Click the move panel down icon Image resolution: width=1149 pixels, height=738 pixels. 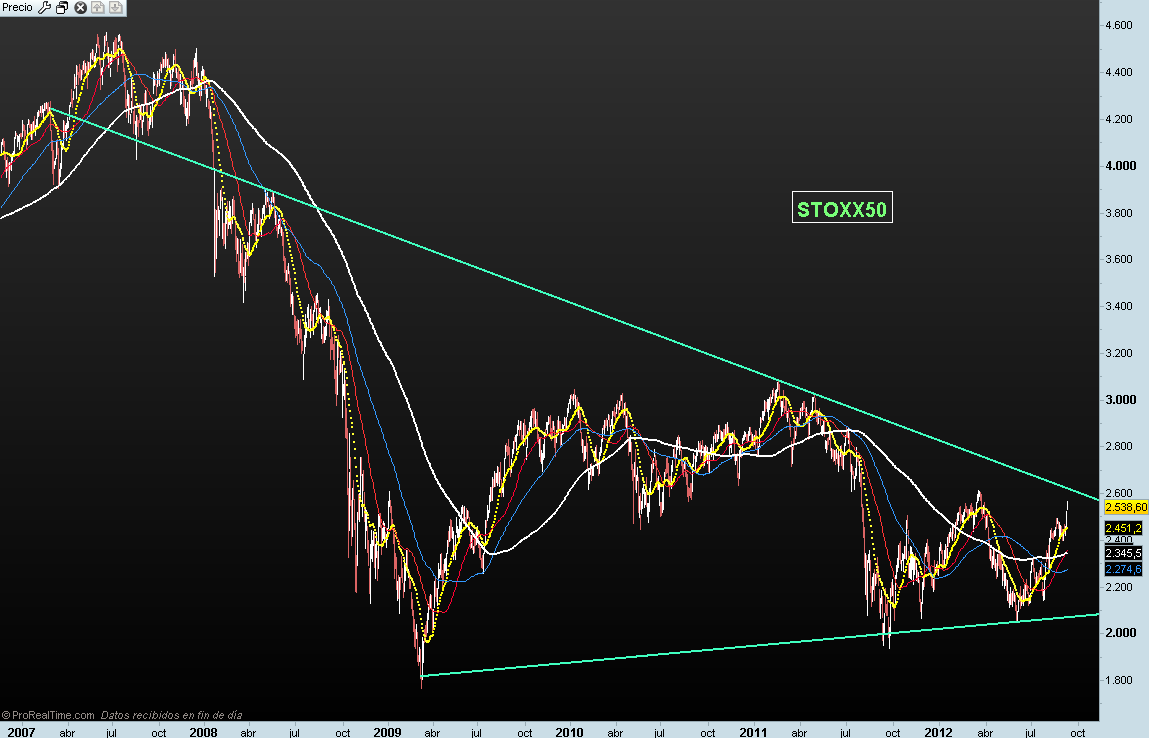pos(116,7)
